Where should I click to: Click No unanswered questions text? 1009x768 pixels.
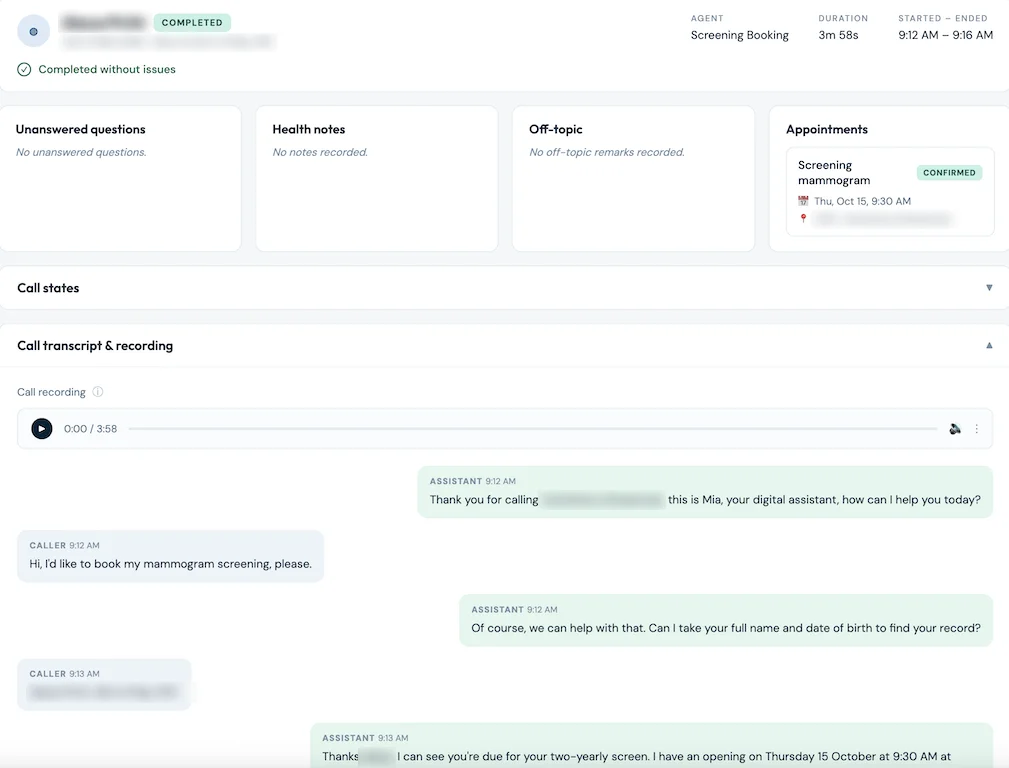pyautogui.click(x=81, y=153)
